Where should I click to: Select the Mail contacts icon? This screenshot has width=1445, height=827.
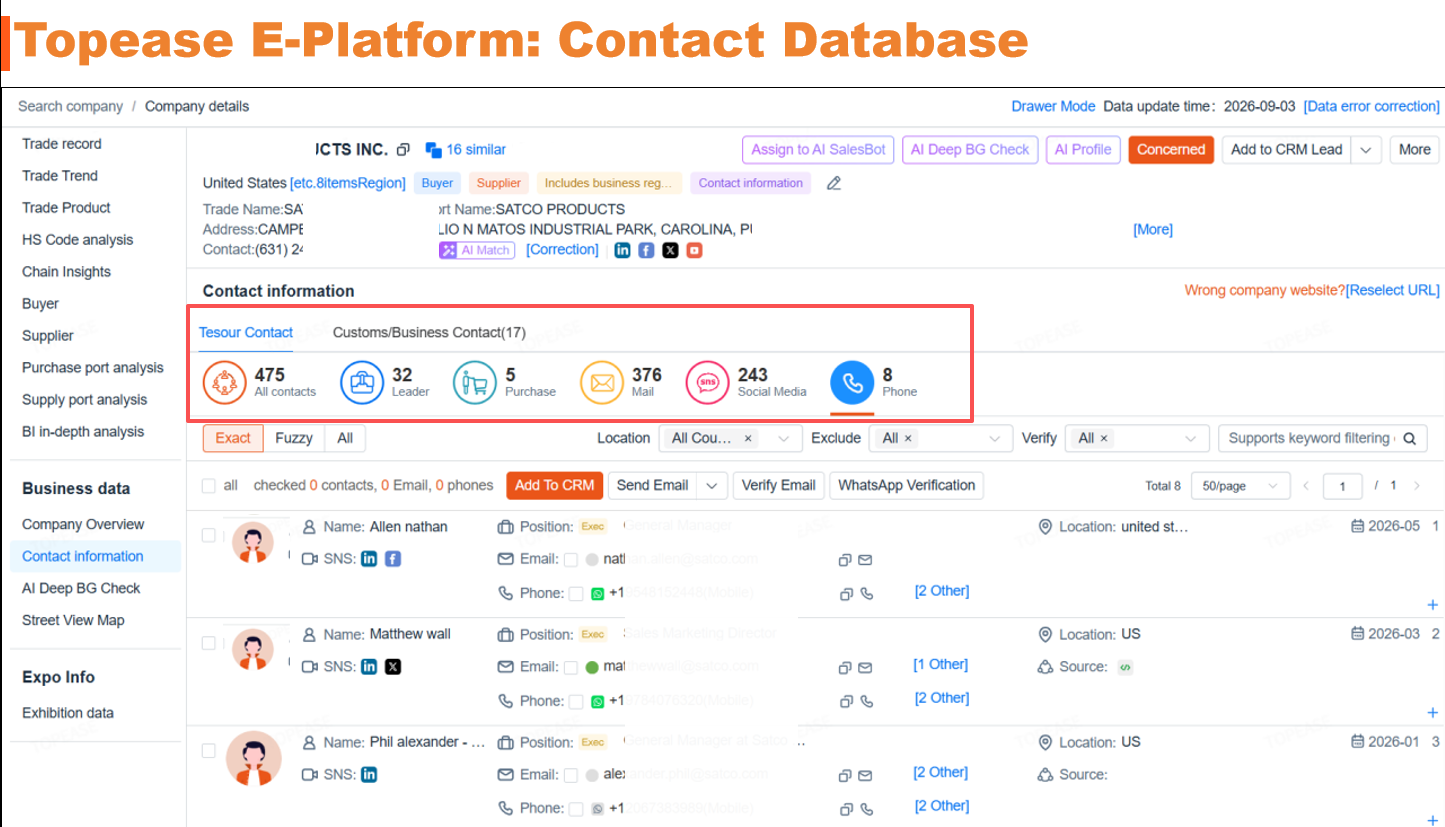(x=602, y=383)
